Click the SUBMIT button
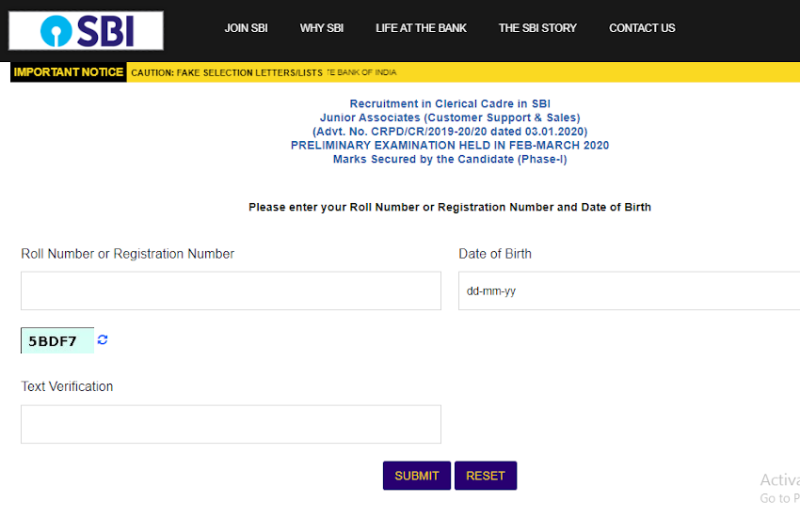The height and width of the screenshot is (517, 800). coord(417,476)
